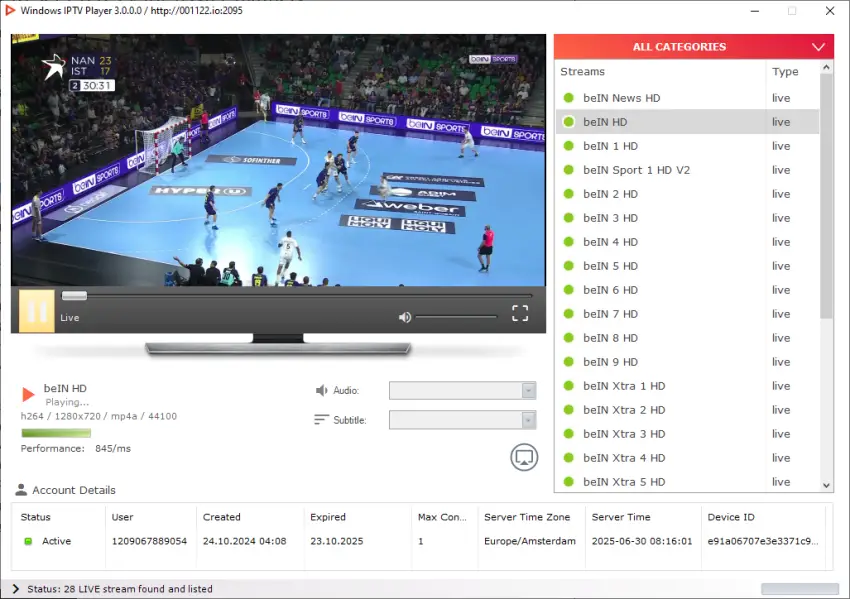Click the Account Details person icon
This screenshot has width=850, height=599.
click(x=21, y=489)
